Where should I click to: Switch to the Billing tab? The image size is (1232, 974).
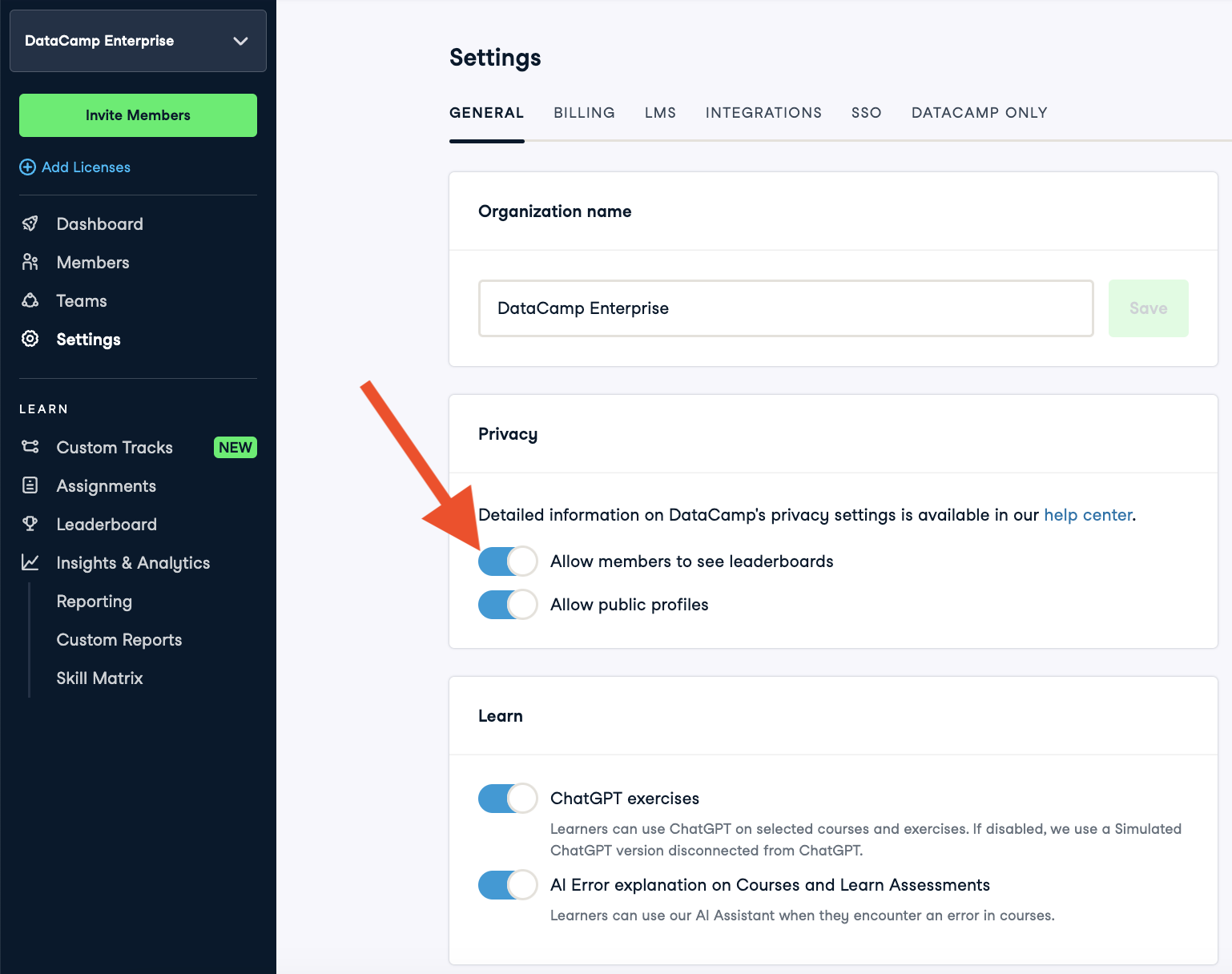click(584, 113)
